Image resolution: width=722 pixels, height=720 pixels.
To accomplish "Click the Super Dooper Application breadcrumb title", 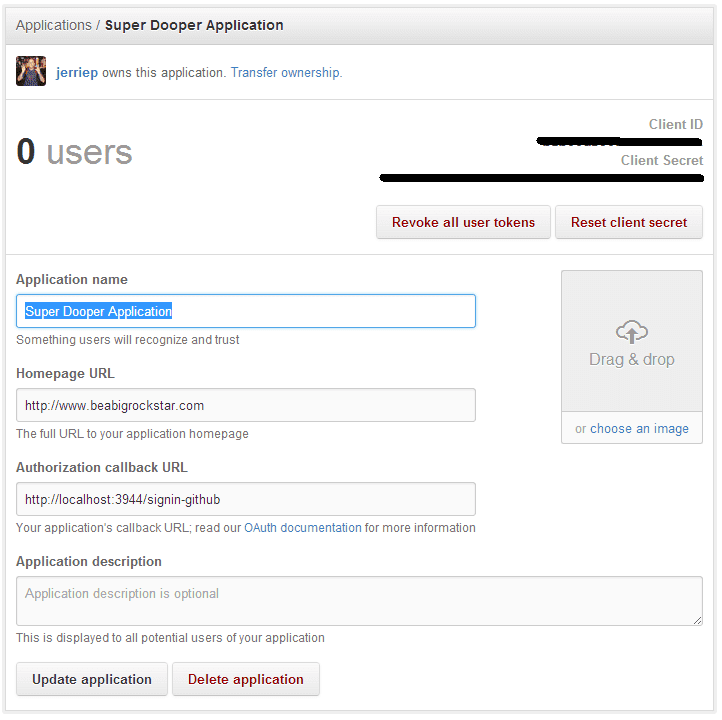I will (x=194, y=25).
